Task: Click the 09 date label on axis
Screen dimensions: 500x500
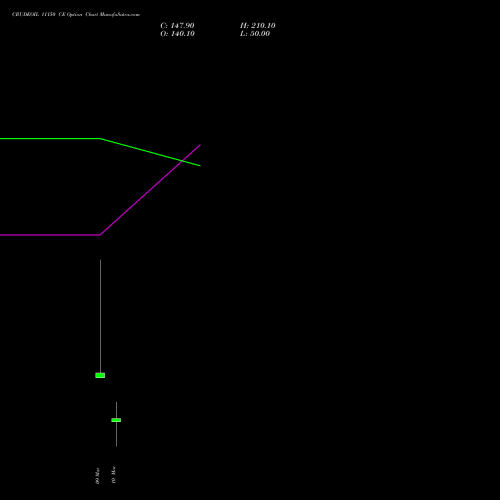Action: click(x=97, y=476)
